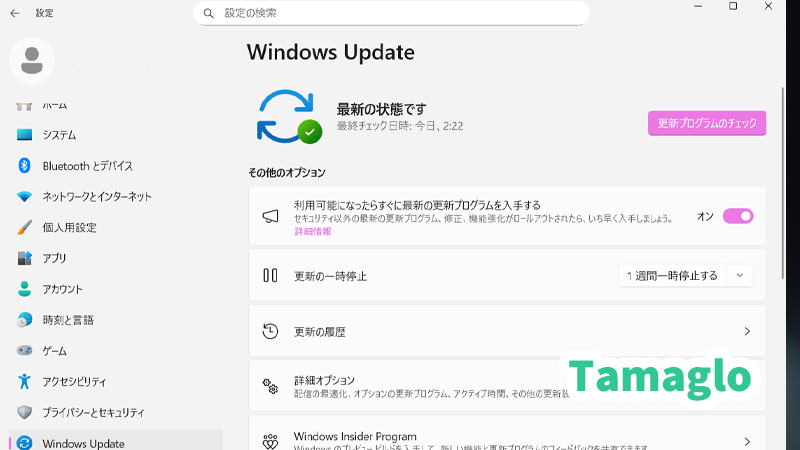Image resolution: width=800 pixels, height=450 pixels.
Task: Click the large update status sync icon
Action: [x=289, y=117]
